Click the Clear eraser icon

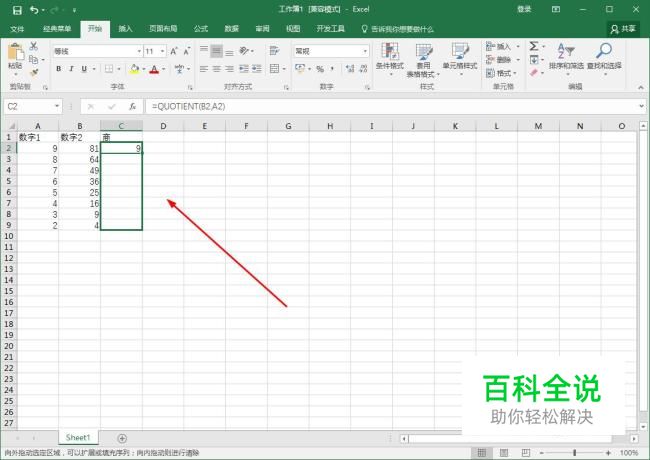pos(534,73)
